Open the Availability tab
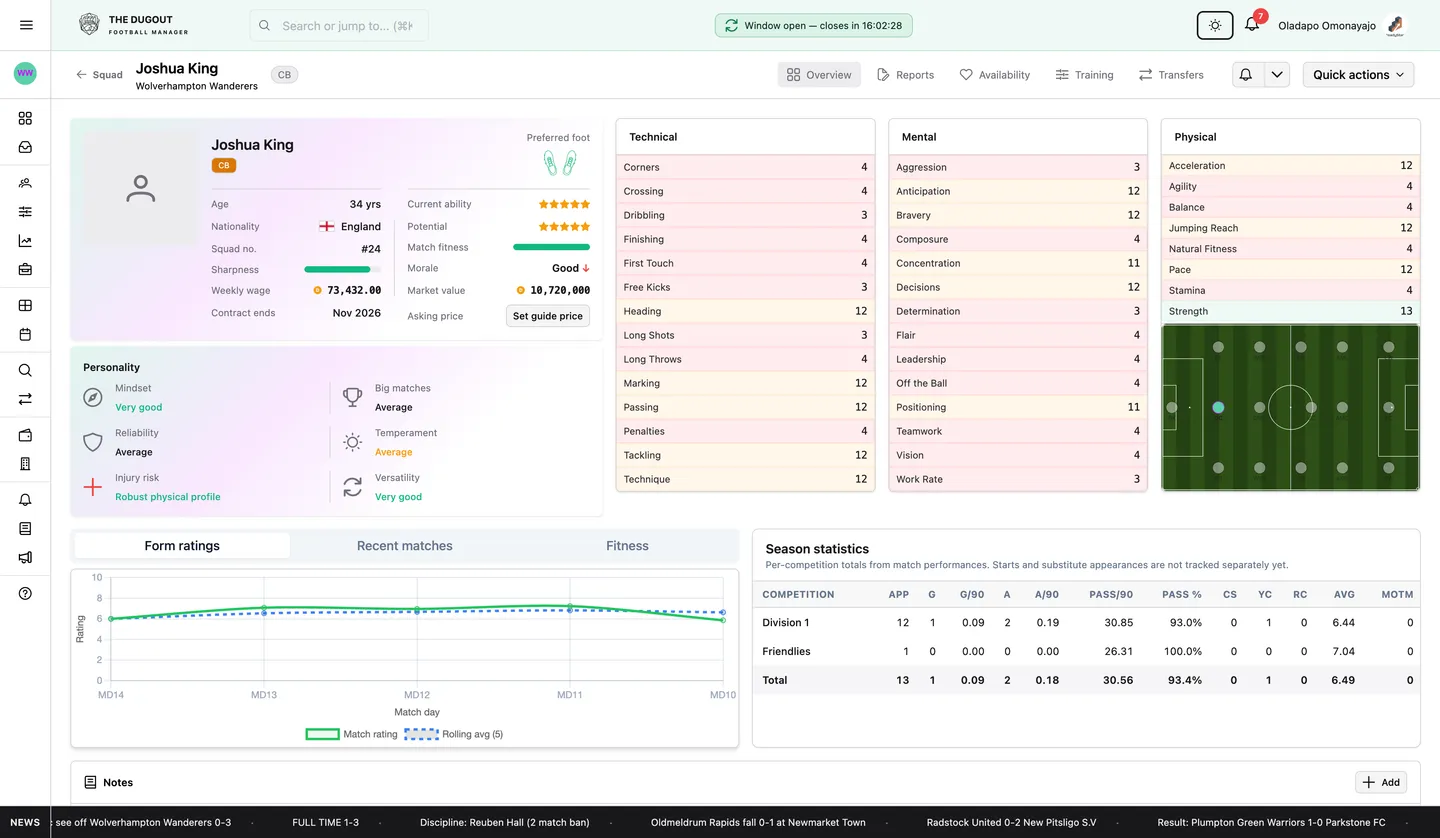The height and width of the screenshot is (838, 1440). [994, 75]
